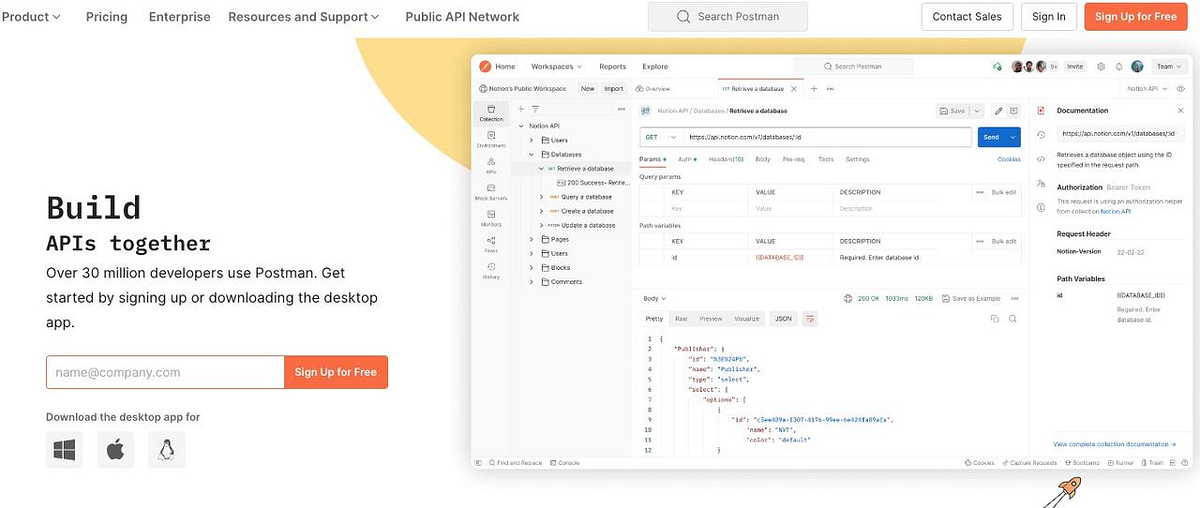
Task: Click the Windows download icon
Action: (64, 450)
